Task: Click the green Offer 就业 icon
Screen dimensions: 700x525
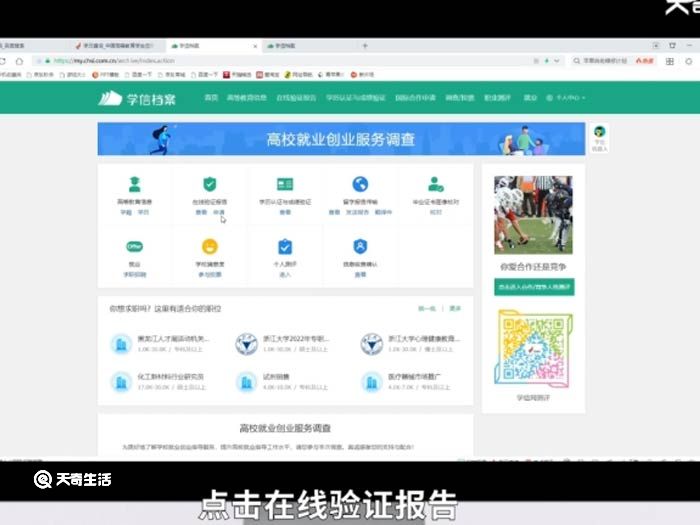Action: coord(134,246)
